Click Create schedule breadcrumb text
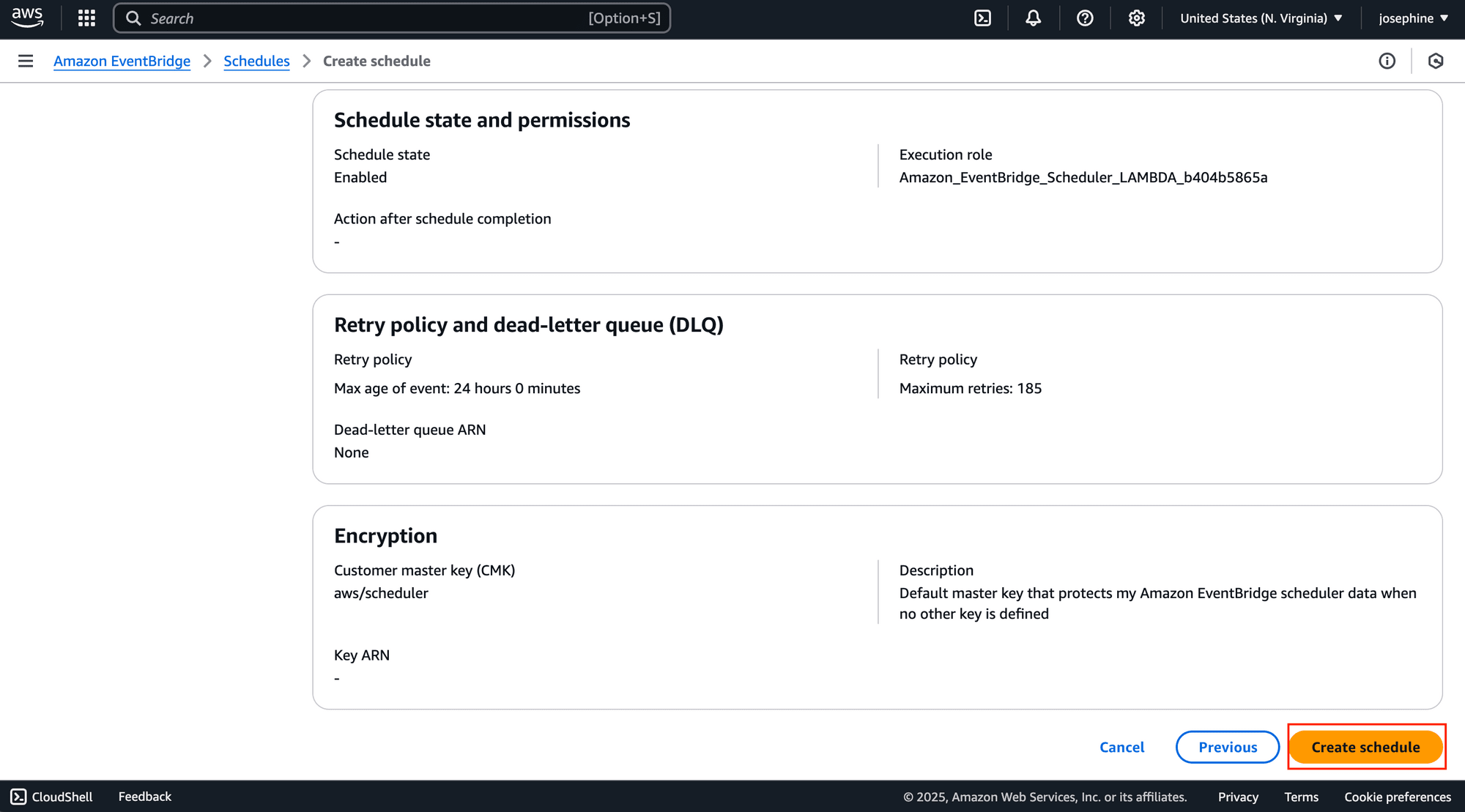1465x812 pixels. point(377,61)
